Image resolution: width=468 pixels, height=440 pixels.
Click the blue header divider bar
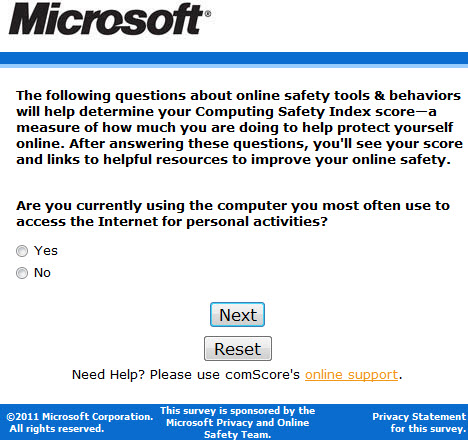coord(234,60)
